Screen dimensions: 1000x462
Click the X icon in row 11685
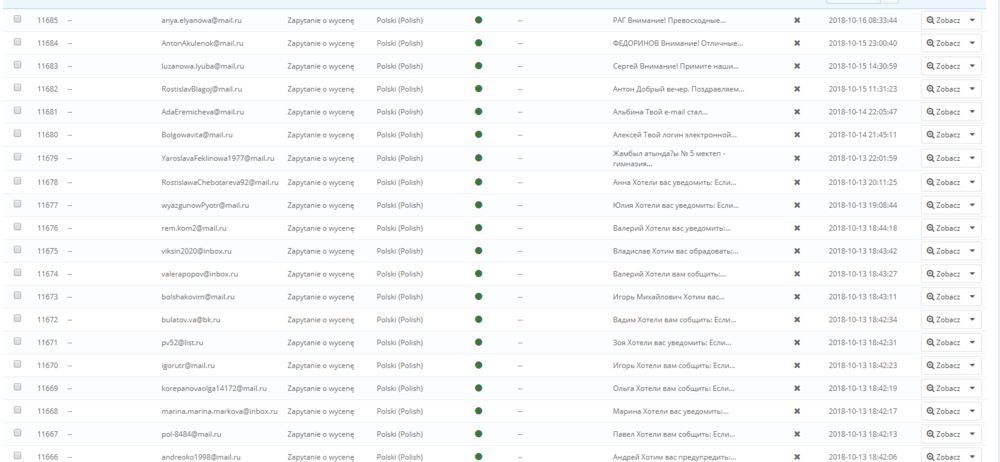coord(797,20)
